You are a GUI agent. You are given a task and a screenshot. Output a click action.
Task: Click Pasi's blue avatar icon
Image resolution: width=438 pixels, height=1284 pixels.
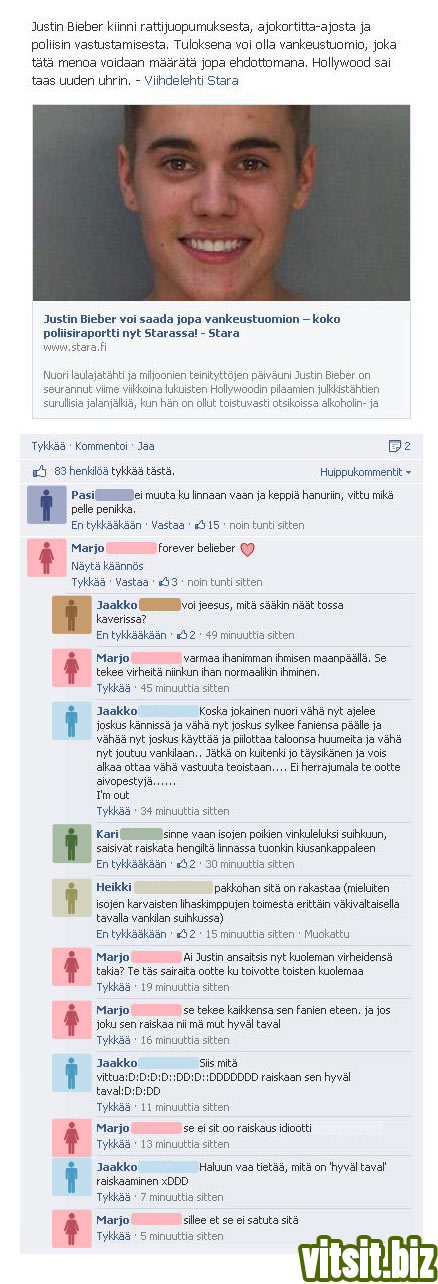46,505
